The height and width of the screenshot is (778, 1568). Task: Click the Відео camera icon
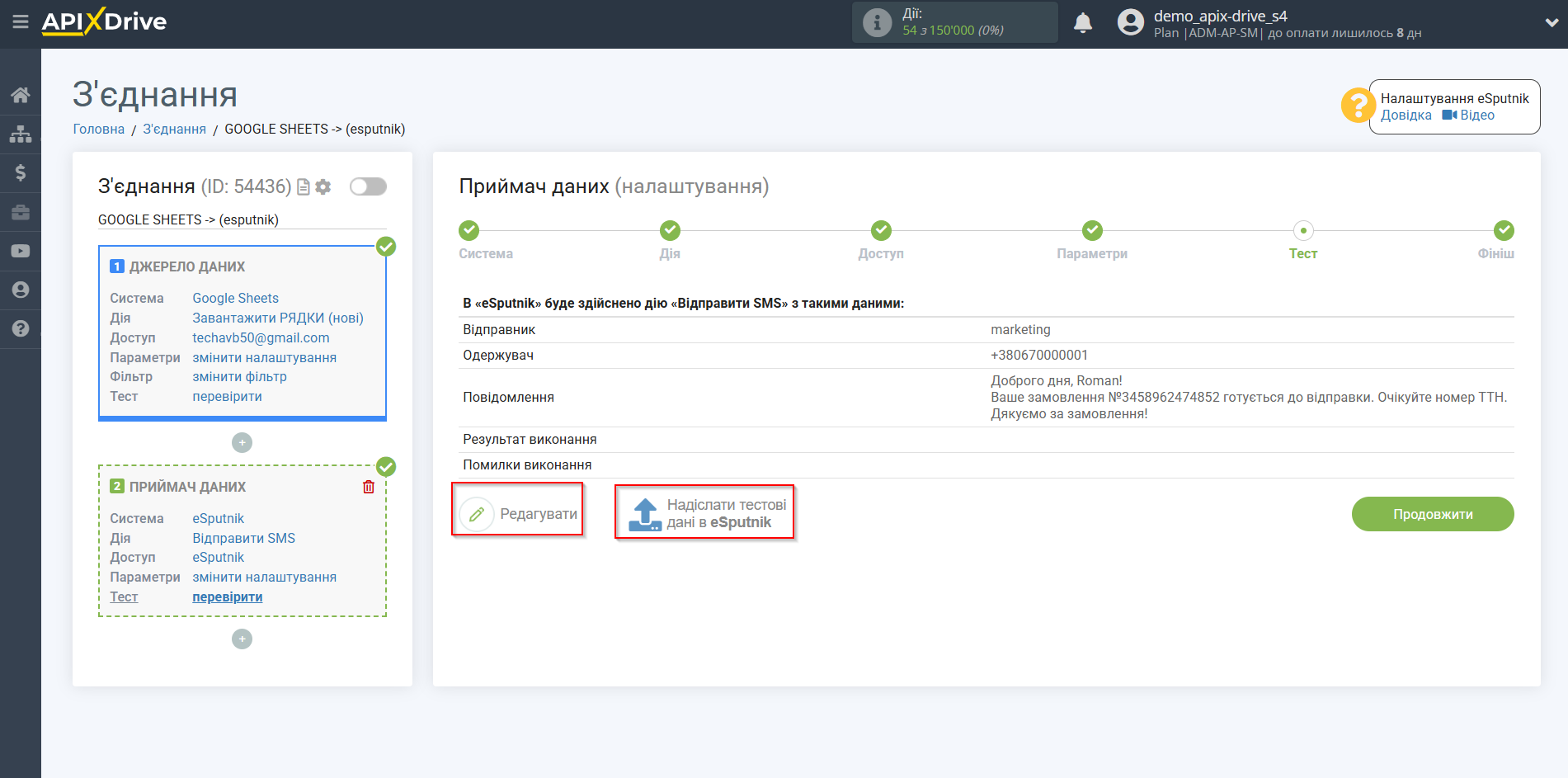[1449, 116]
